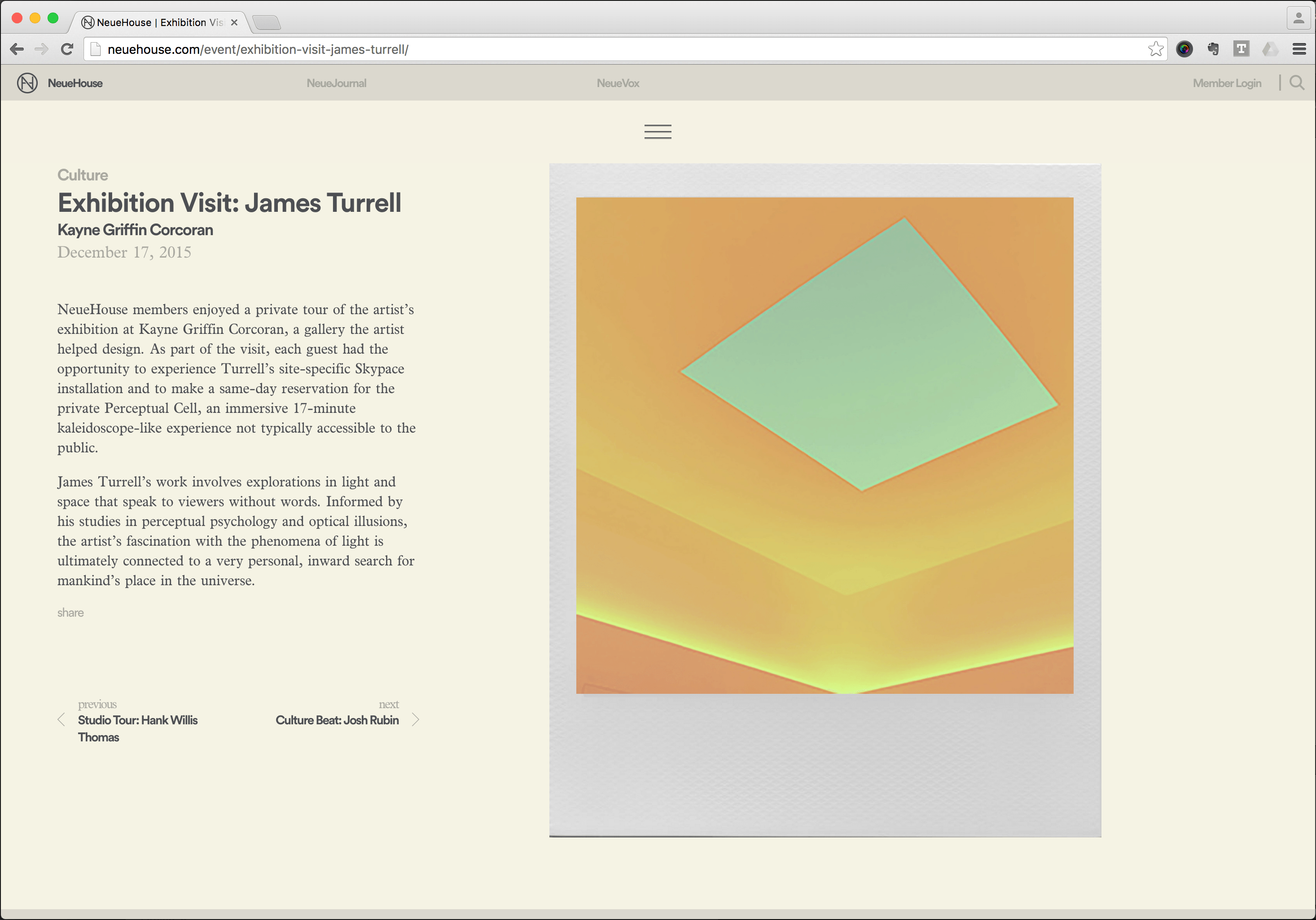Screen dimensions: 1316x920
Task: Open the NeueVox nav item
Action: tap(618, 83)
